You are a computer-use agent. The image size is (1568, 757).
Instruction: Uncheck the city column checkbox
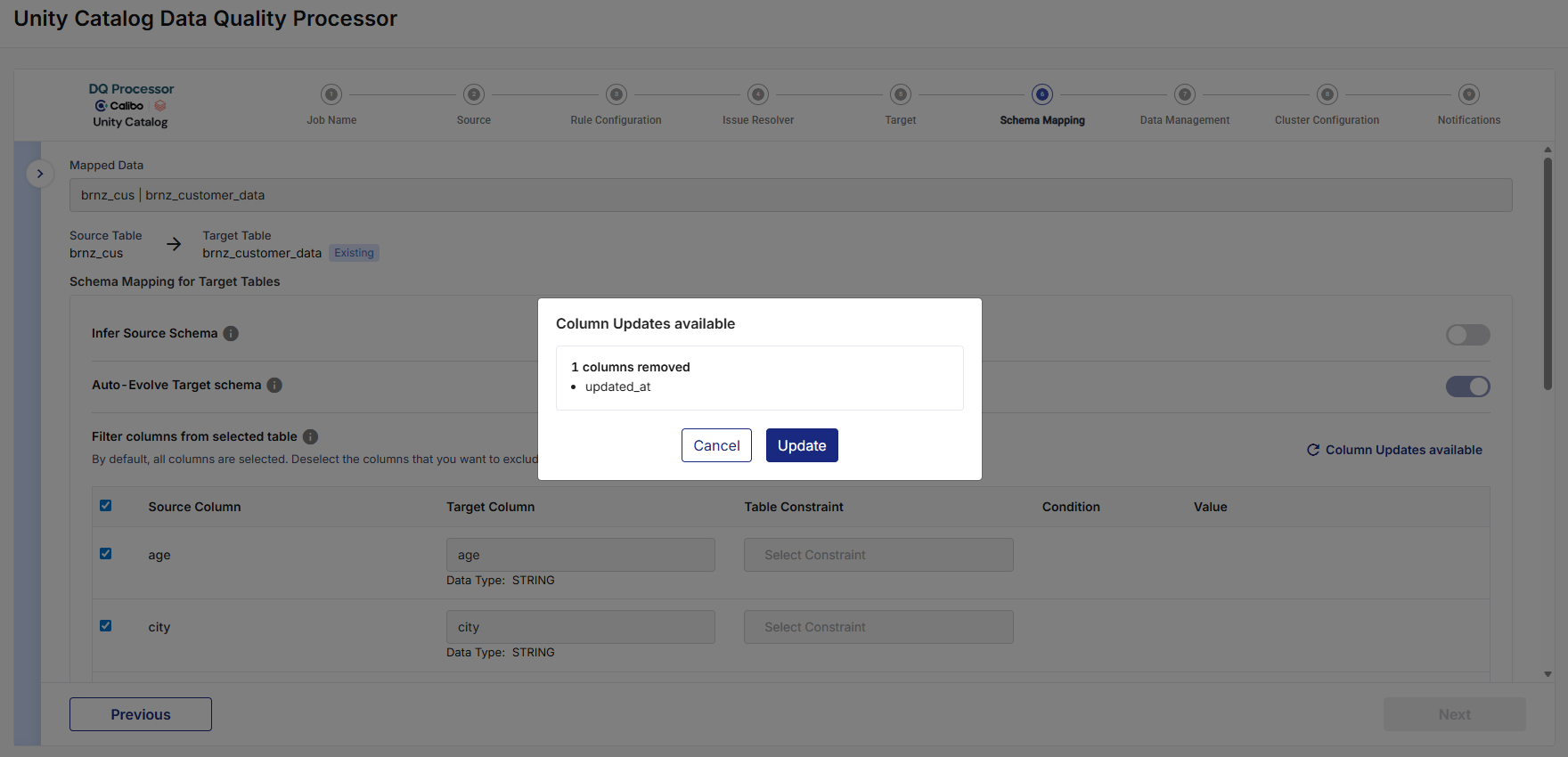[x=106, y=626]
